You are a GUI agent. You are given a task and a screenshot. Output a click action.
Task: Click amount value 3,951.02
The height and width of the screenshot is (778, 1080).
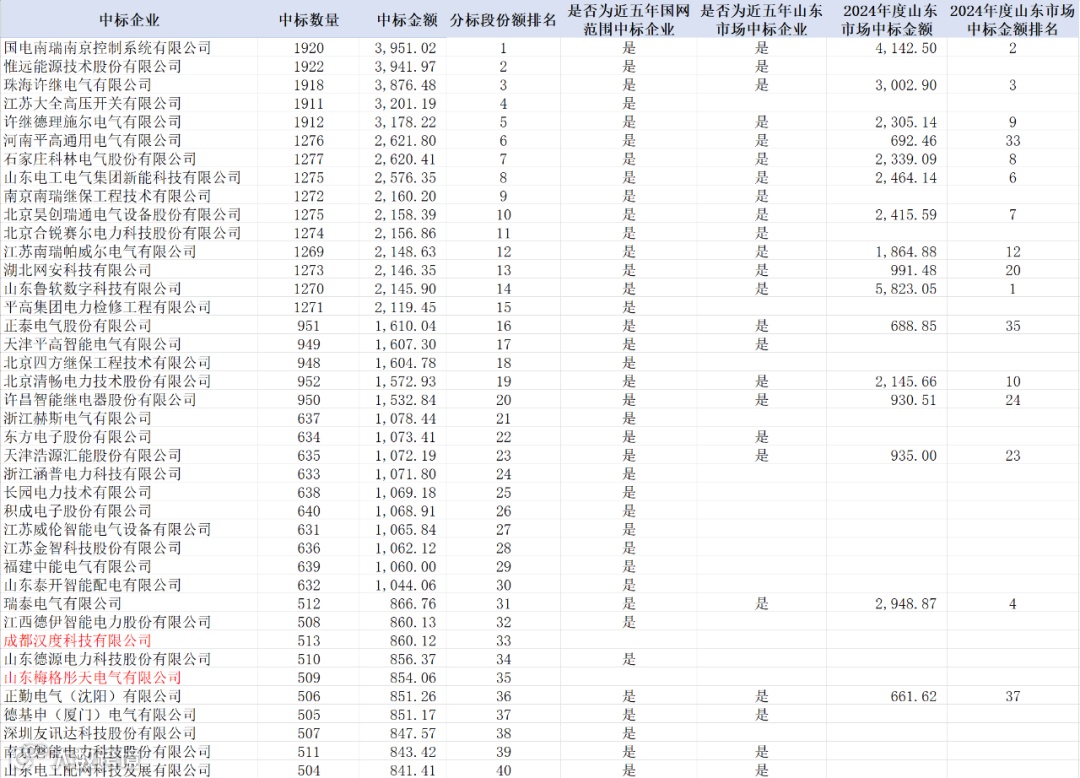point(405,48)
